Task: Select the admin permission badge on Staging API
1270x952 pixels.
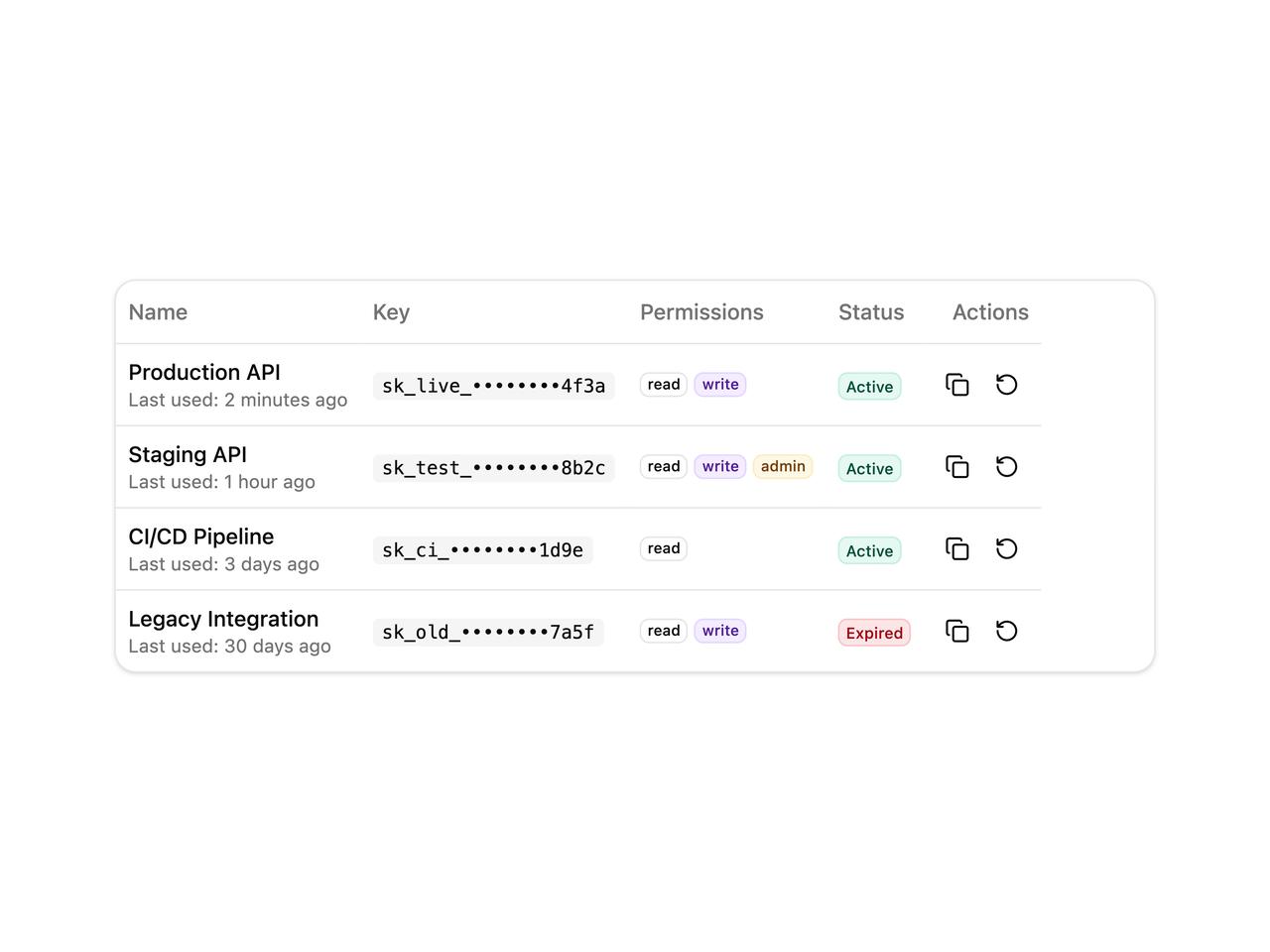Action: pos(783,467)
